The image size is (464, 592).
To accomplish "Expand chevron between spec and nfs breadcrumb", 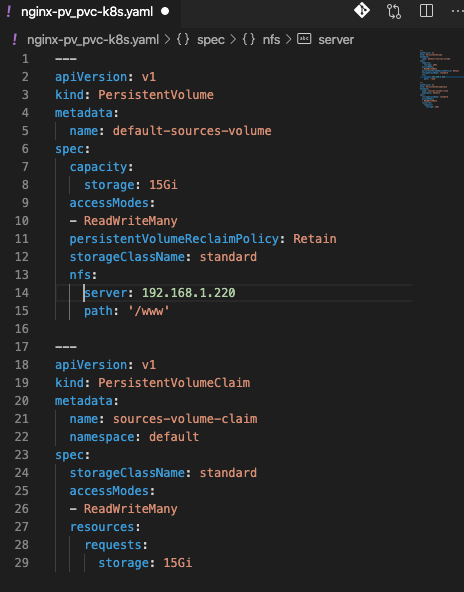I will click(x=233, y=39).
